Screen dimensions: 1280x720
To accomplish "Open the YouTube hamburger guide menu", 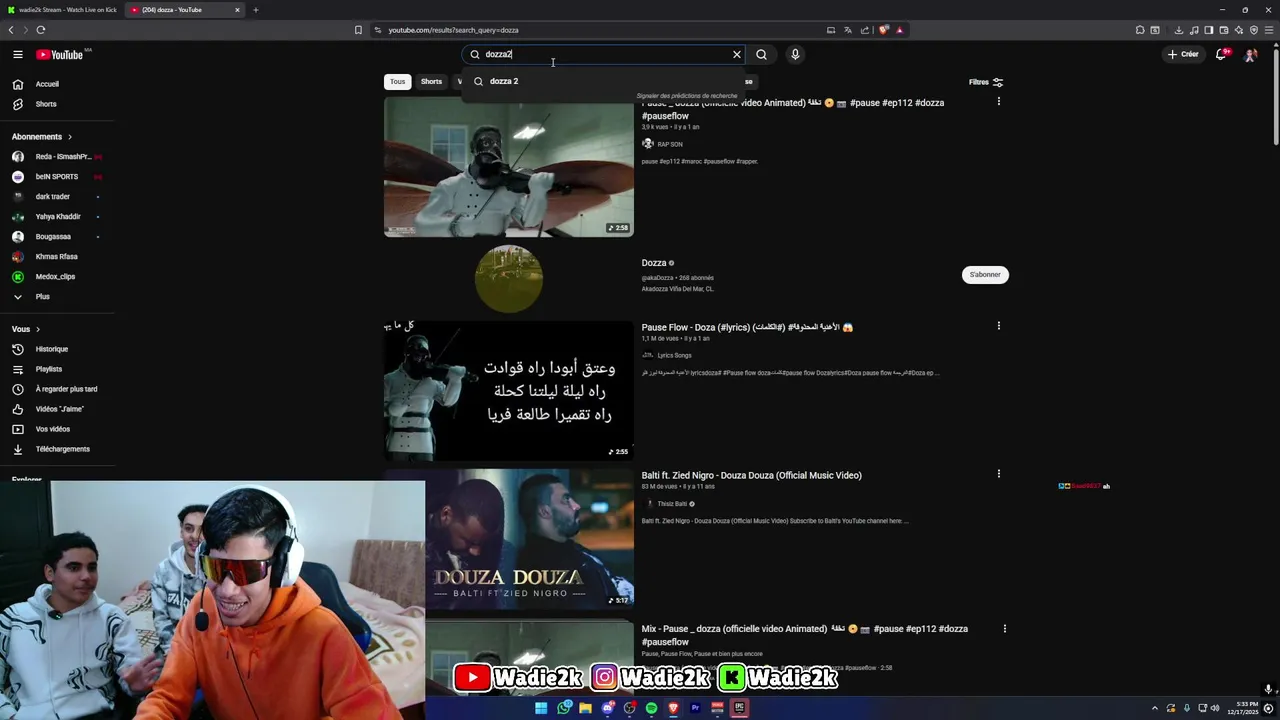I will point(17,55).
